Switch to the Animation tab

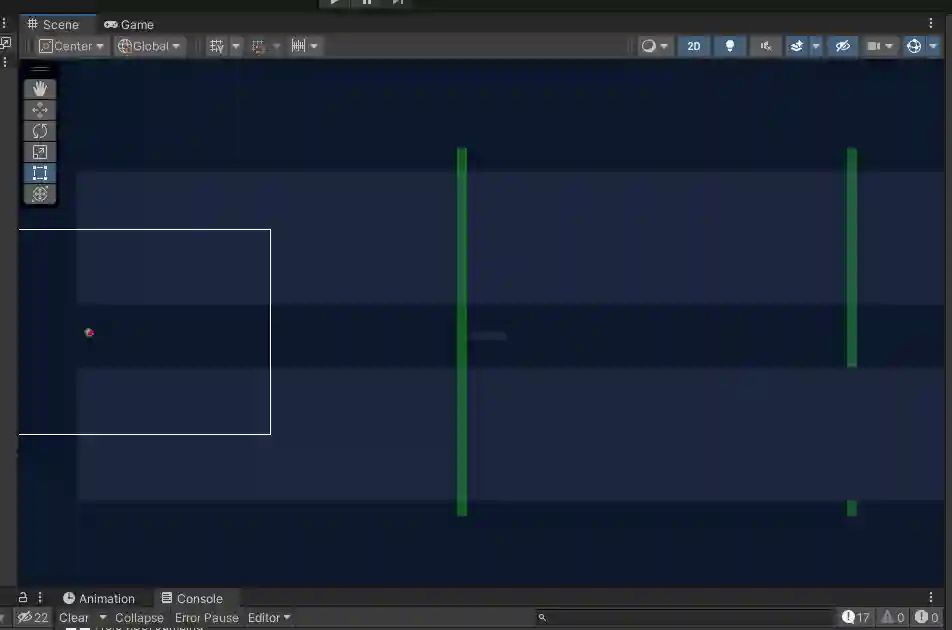[99, 598]
